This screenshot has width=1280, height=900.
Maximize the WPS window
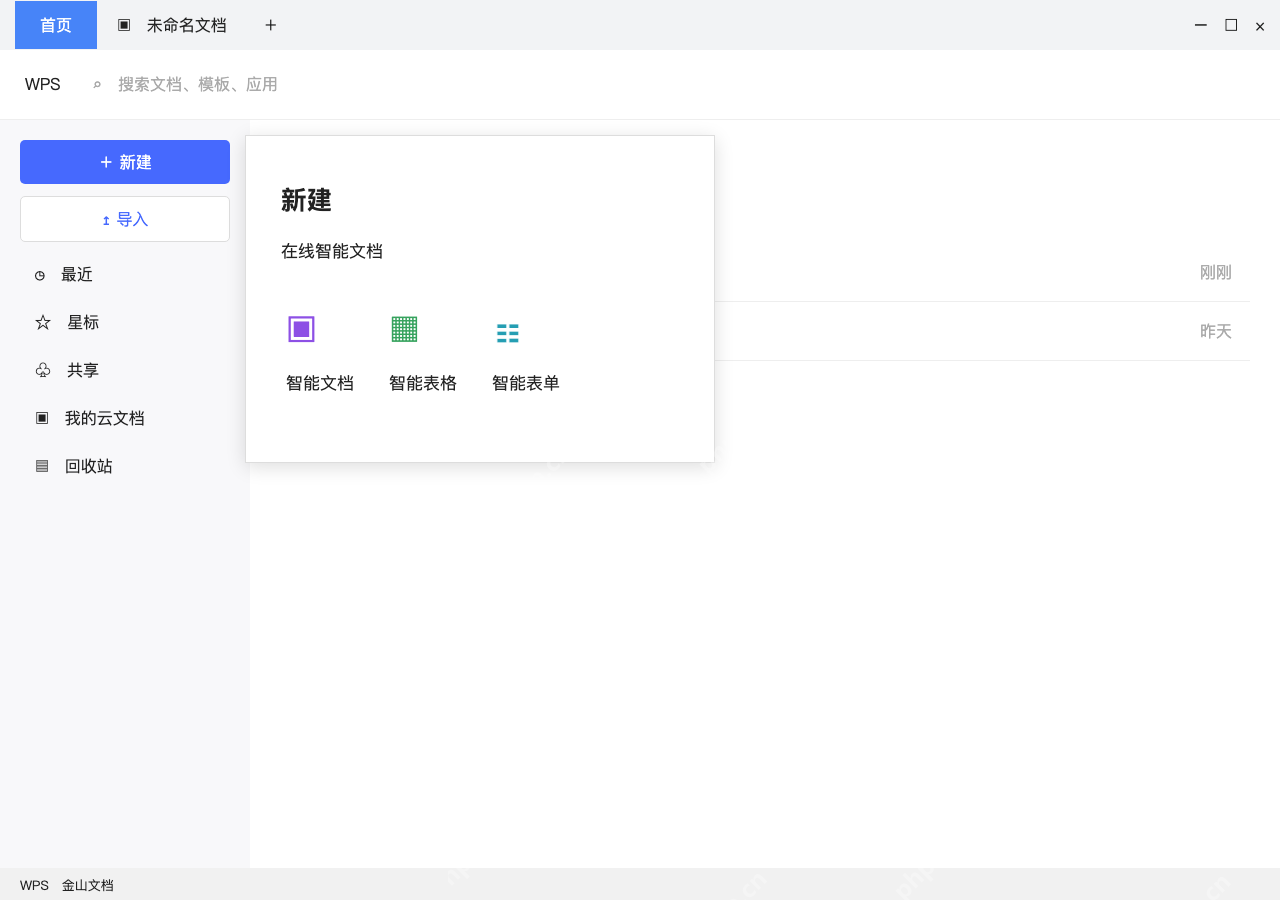(x=1231, y=25)
